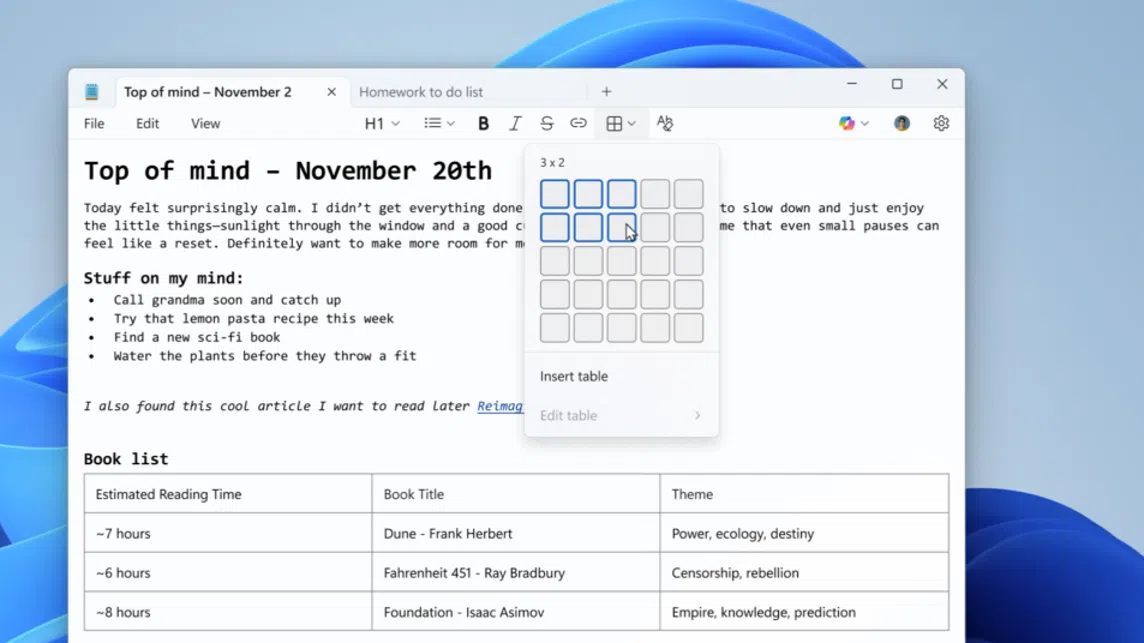Click Insert table option
This screenshot has width=1144, height=643.
click(x=574, y=377)
